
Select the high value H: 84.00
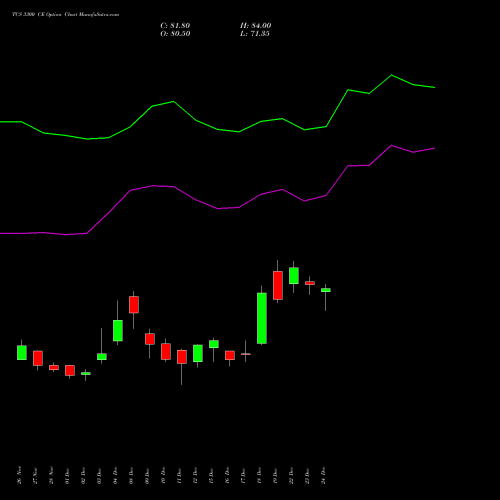coord(256,26)
